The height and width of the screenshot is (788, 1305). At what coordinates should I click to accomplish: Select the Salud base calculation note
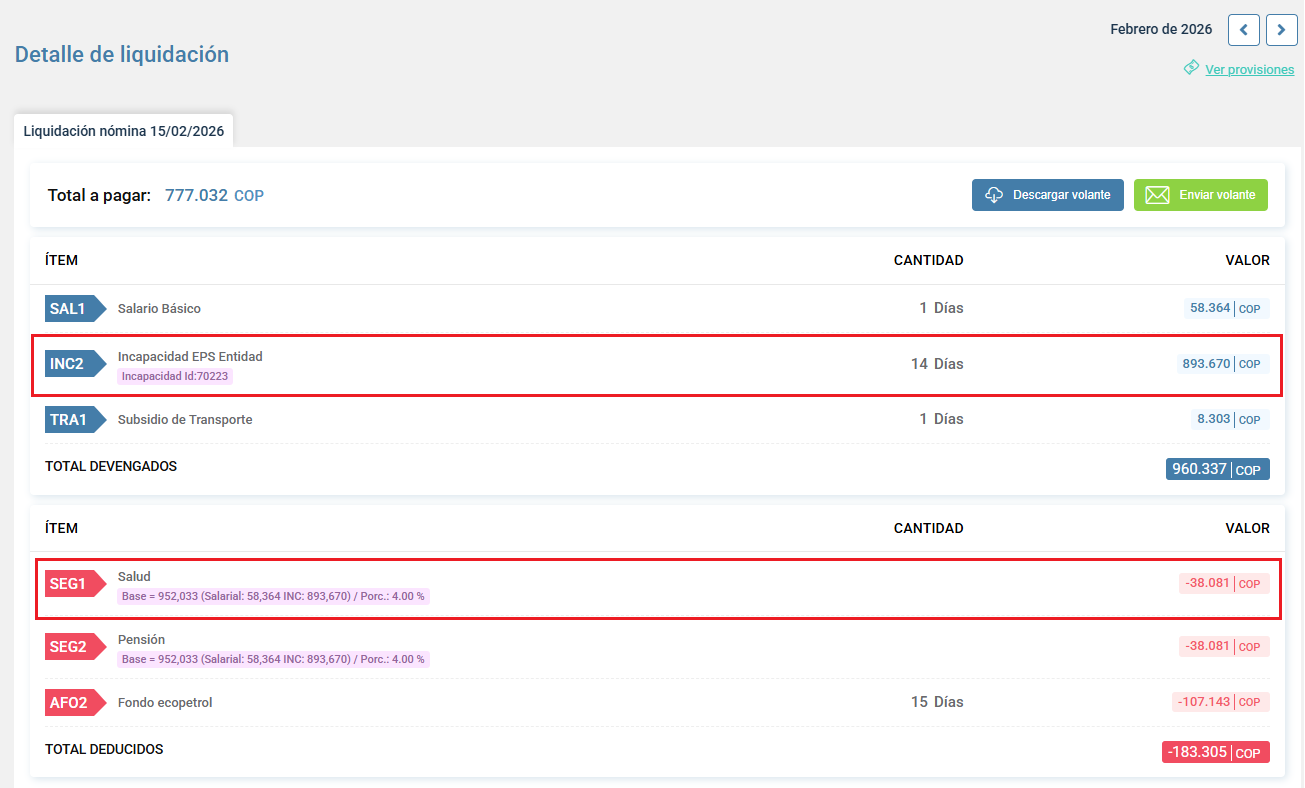[x=273, y=597]
